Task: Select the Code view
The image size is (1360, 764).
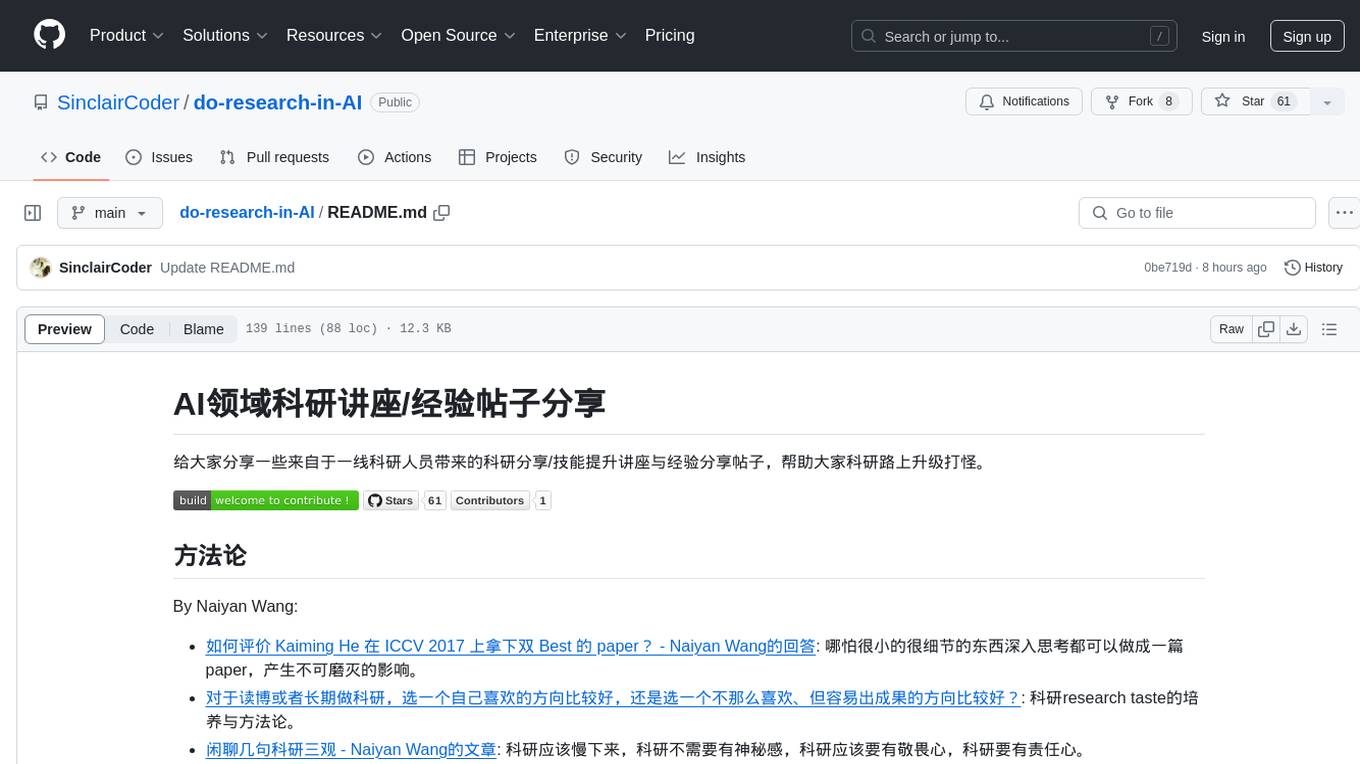Action: 137,329
